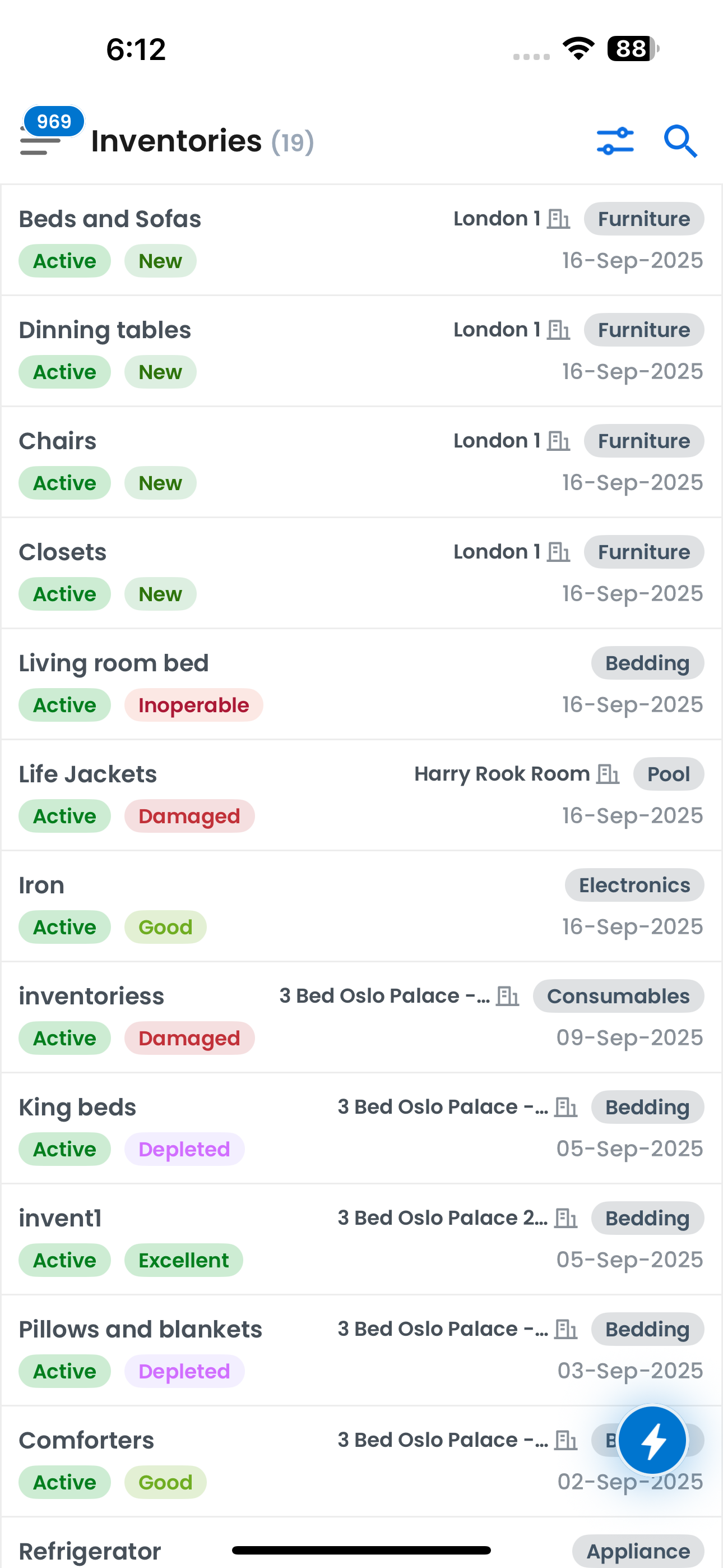Open Pillows and blankets inventory item
Viewport: 723px width, 1568px height.
point(141,1330)
